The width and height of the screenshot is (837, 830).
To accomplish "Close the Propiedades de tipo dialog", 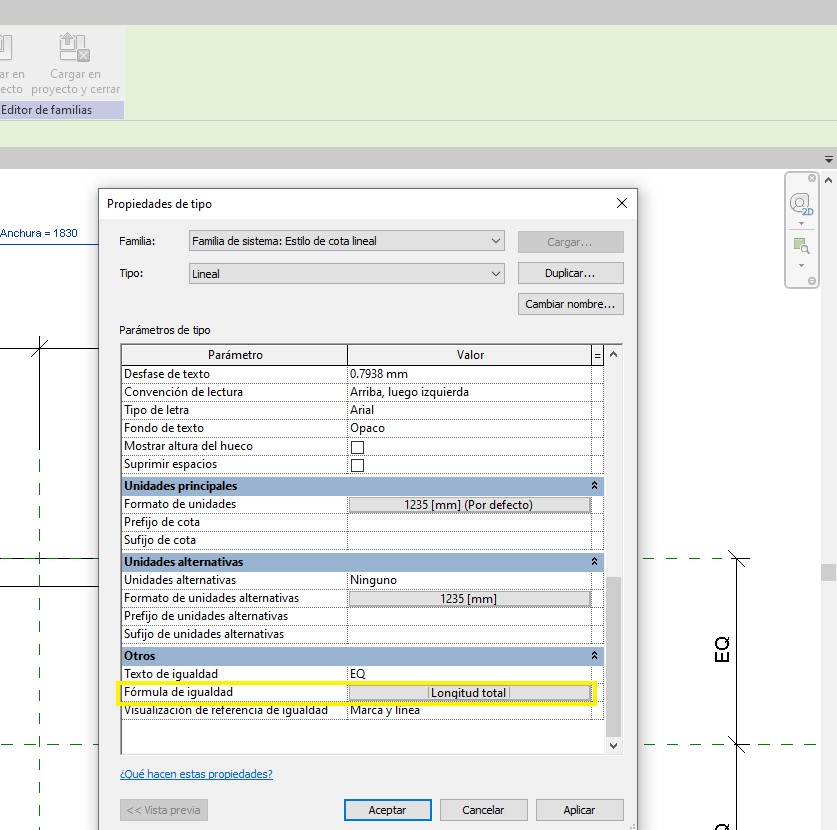I will click(621, 203).
